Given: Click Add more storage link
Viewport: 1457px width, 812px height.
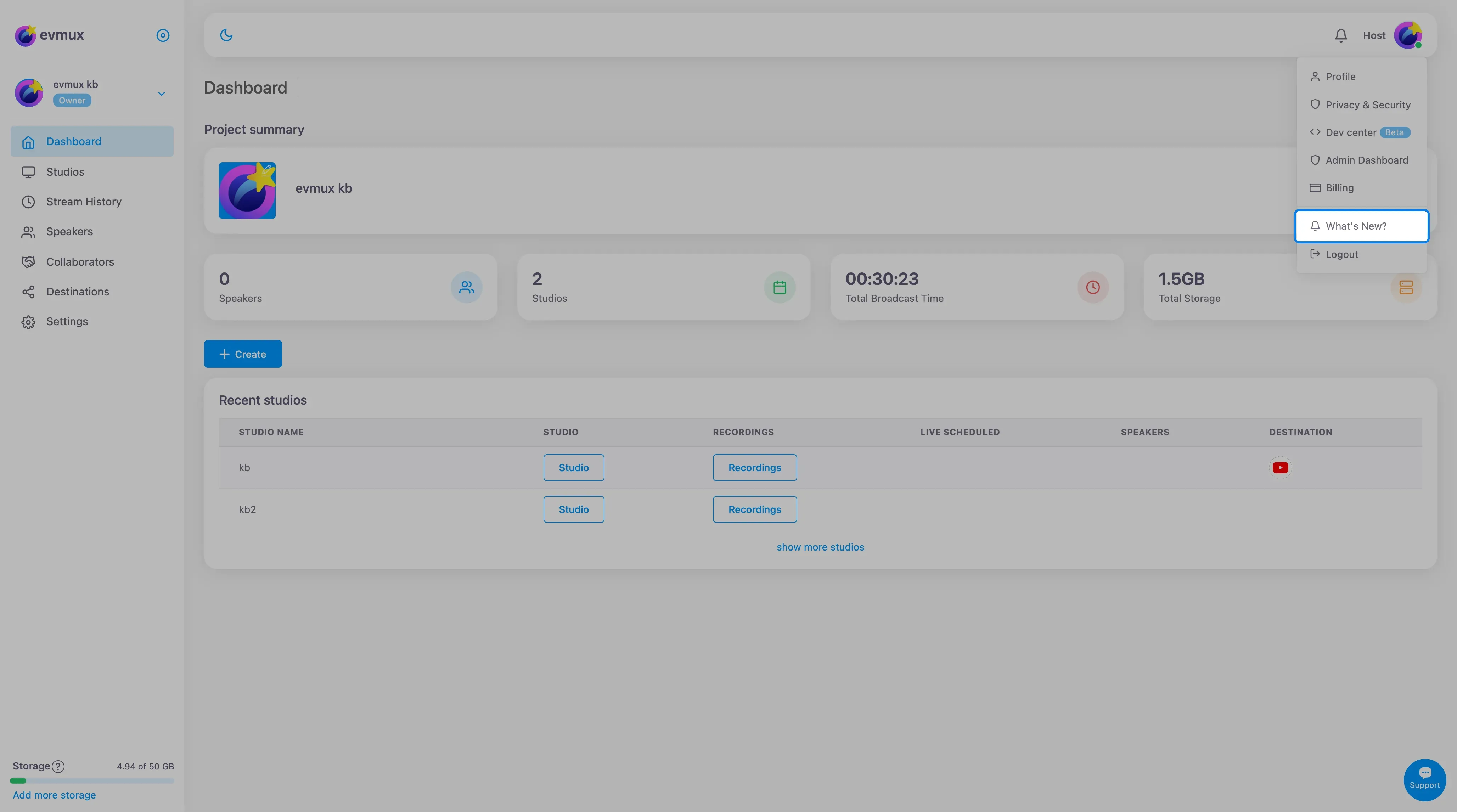Looking at the screenshot, I should coord(54,795).
